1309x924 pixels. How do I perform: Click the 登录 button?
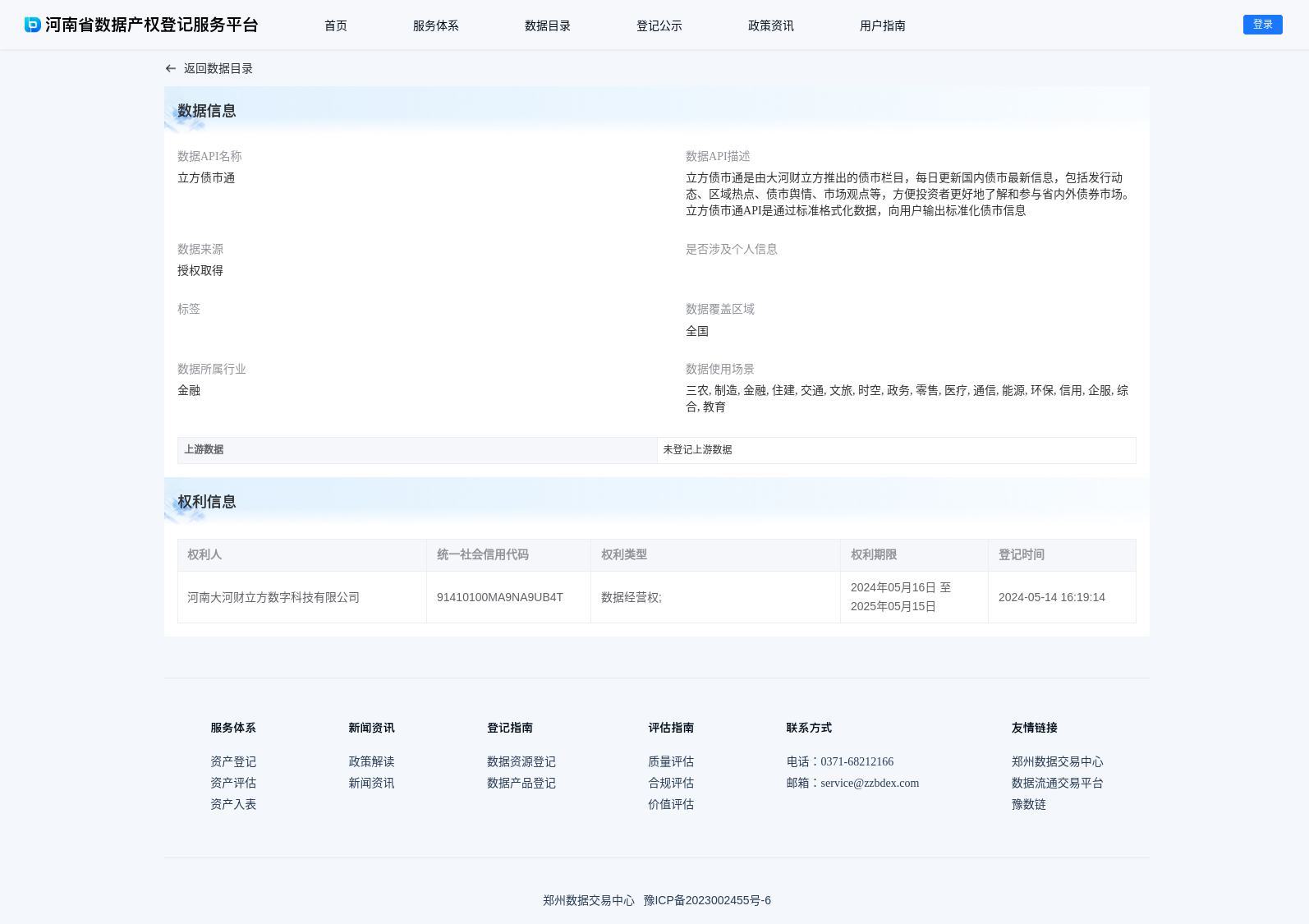click(1263, 25)
